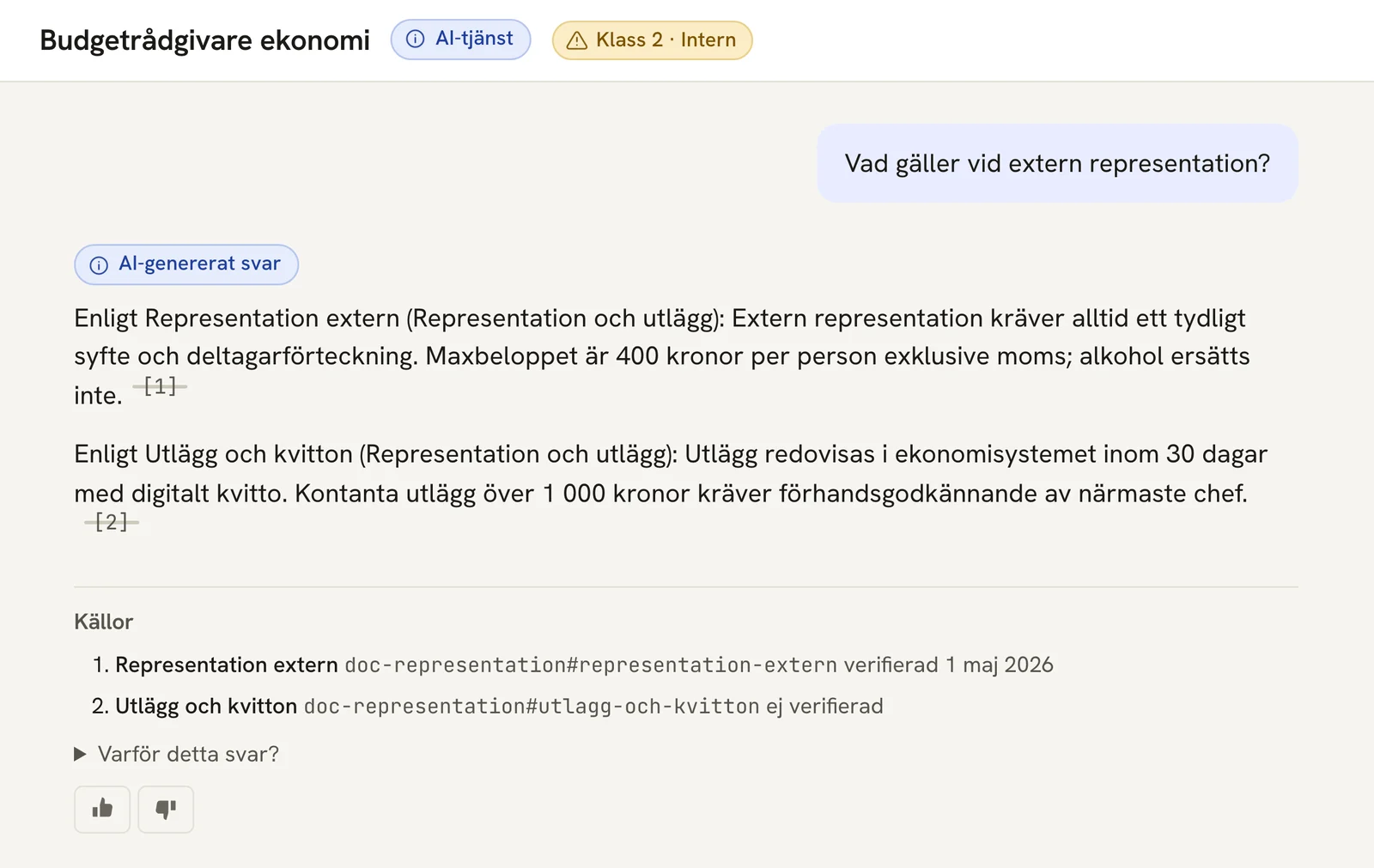Click the warning icon in Klass 2 badge

click(x=577, y=40)
